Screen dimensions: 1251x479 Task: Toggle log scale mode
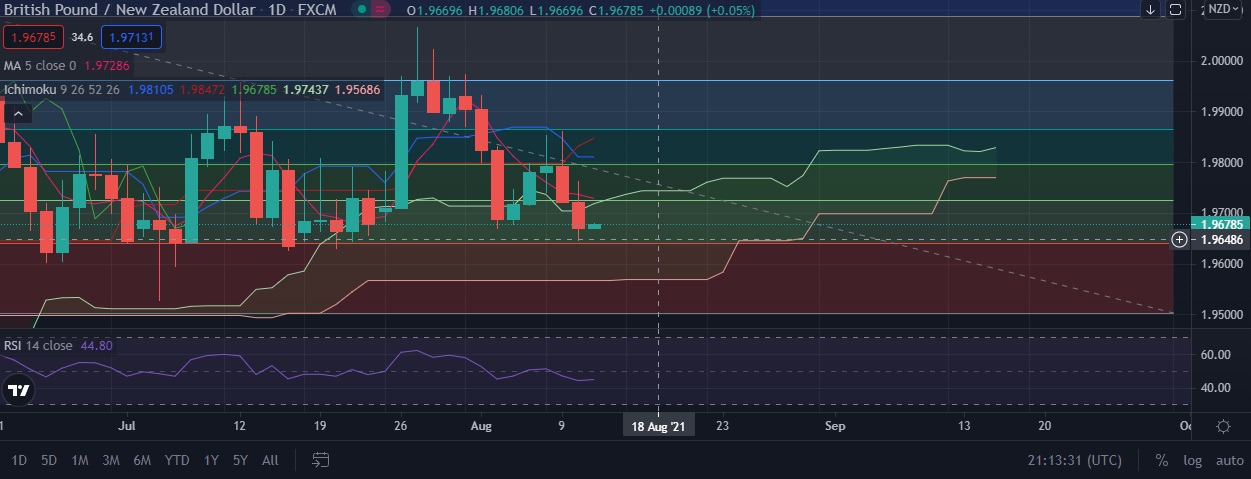click(x=1192, y=461)
